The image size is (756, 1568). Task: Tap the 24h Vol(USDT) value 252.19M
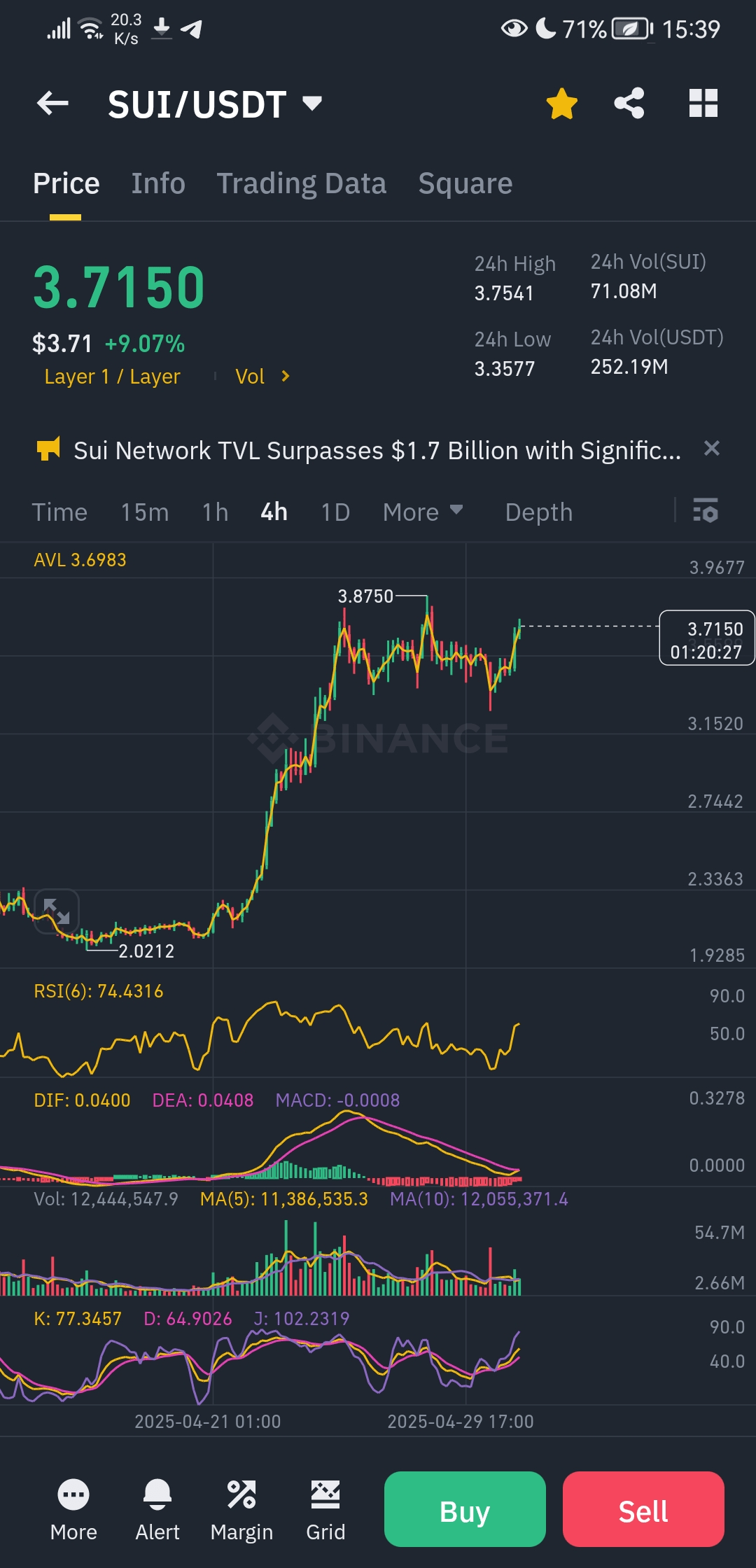(629, 367)
